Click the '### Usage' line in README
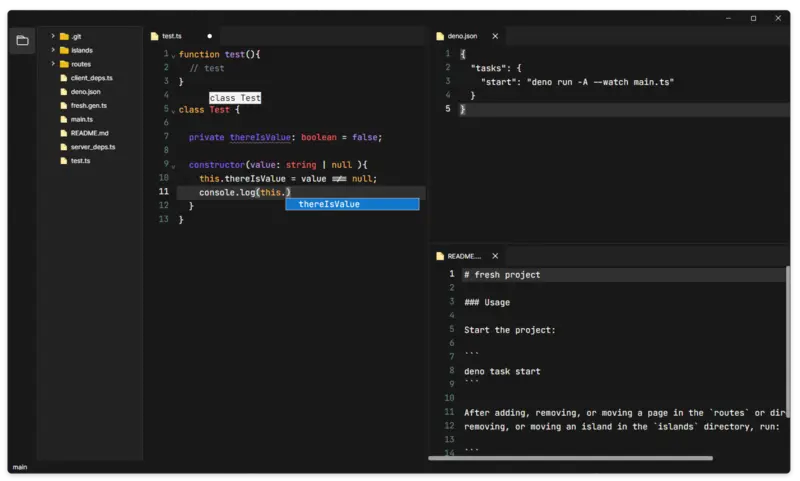800x481 pixels. [x=487, y=302]
